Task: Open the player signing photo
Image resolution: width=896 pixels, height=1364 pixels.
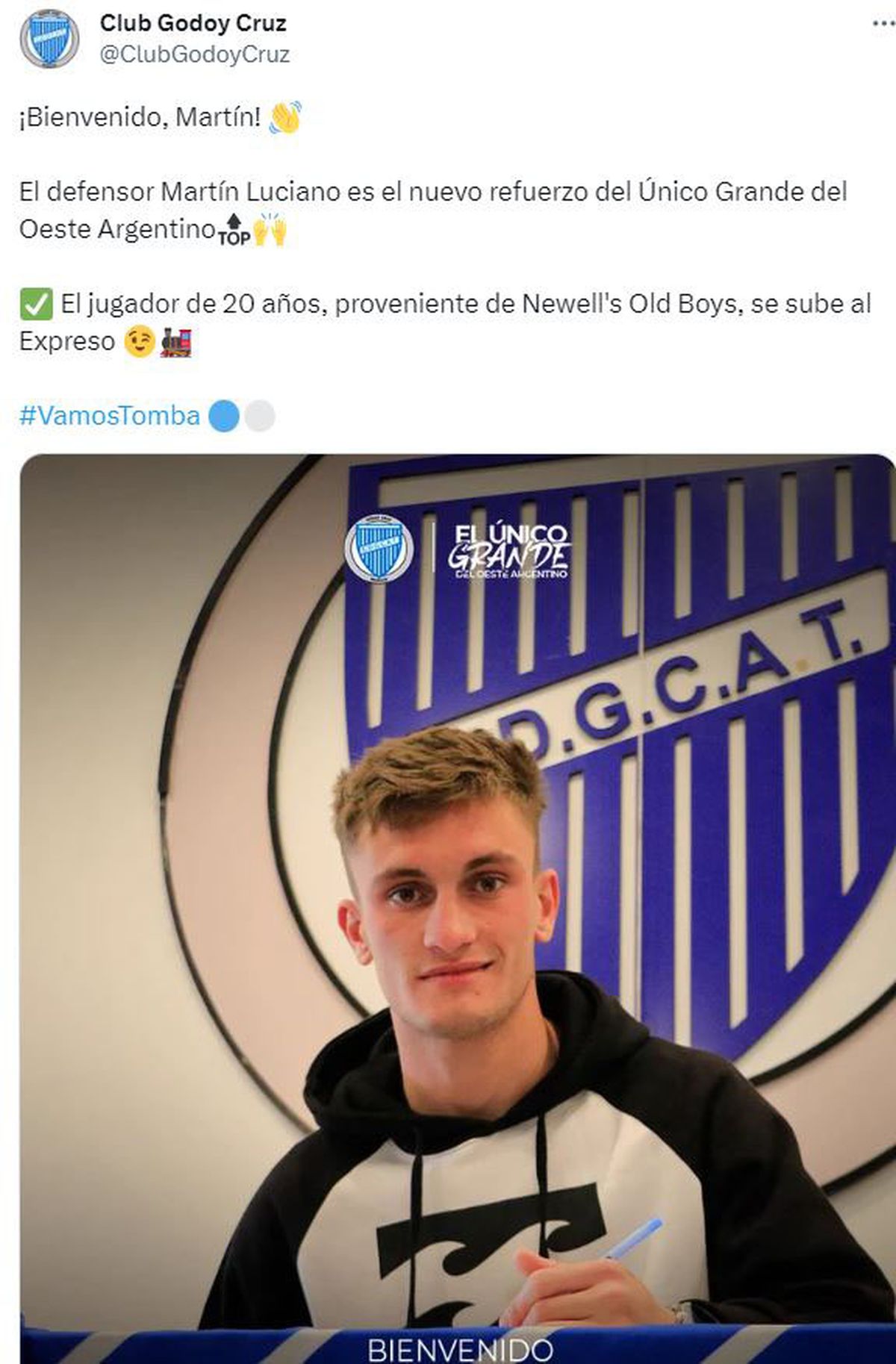Action: coord(457,909)
